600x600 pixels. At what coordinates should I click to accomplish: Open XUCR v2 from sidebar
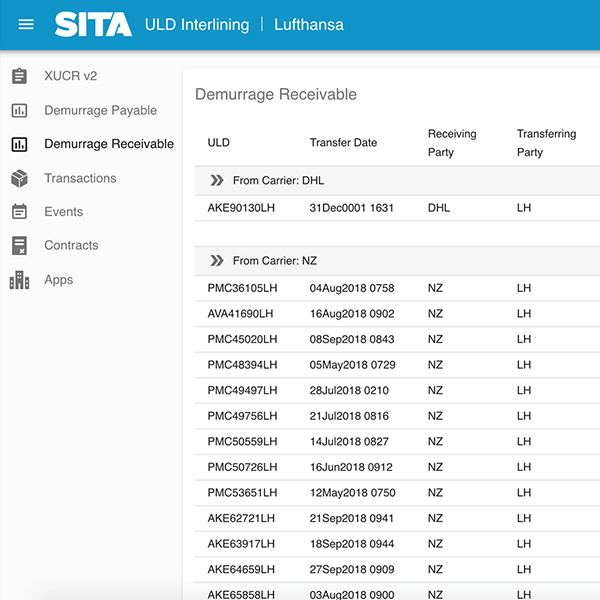click(x=70, y=76)
